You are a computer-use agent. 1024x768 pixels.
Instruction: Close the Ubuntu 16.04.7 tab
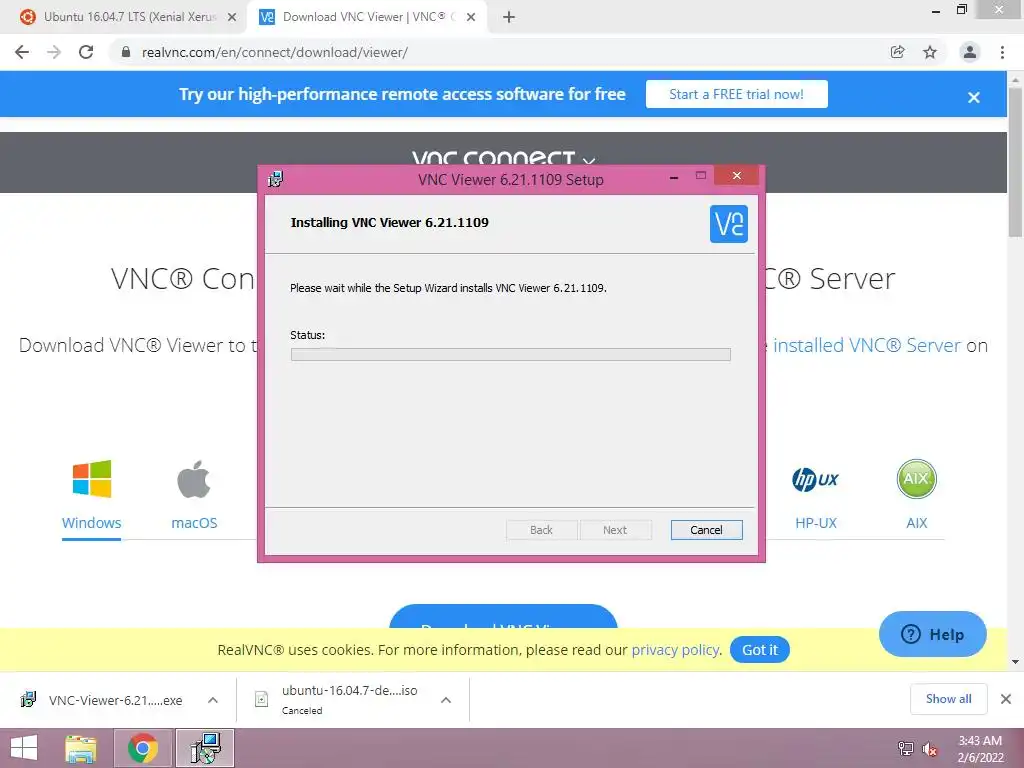point(232,18)
